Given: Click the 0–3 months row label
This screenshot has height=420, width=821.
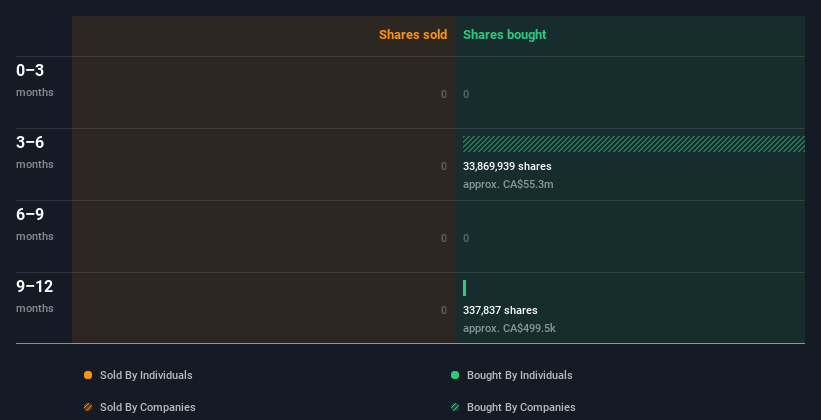Looking at the screenshot, I should [35, 80].
